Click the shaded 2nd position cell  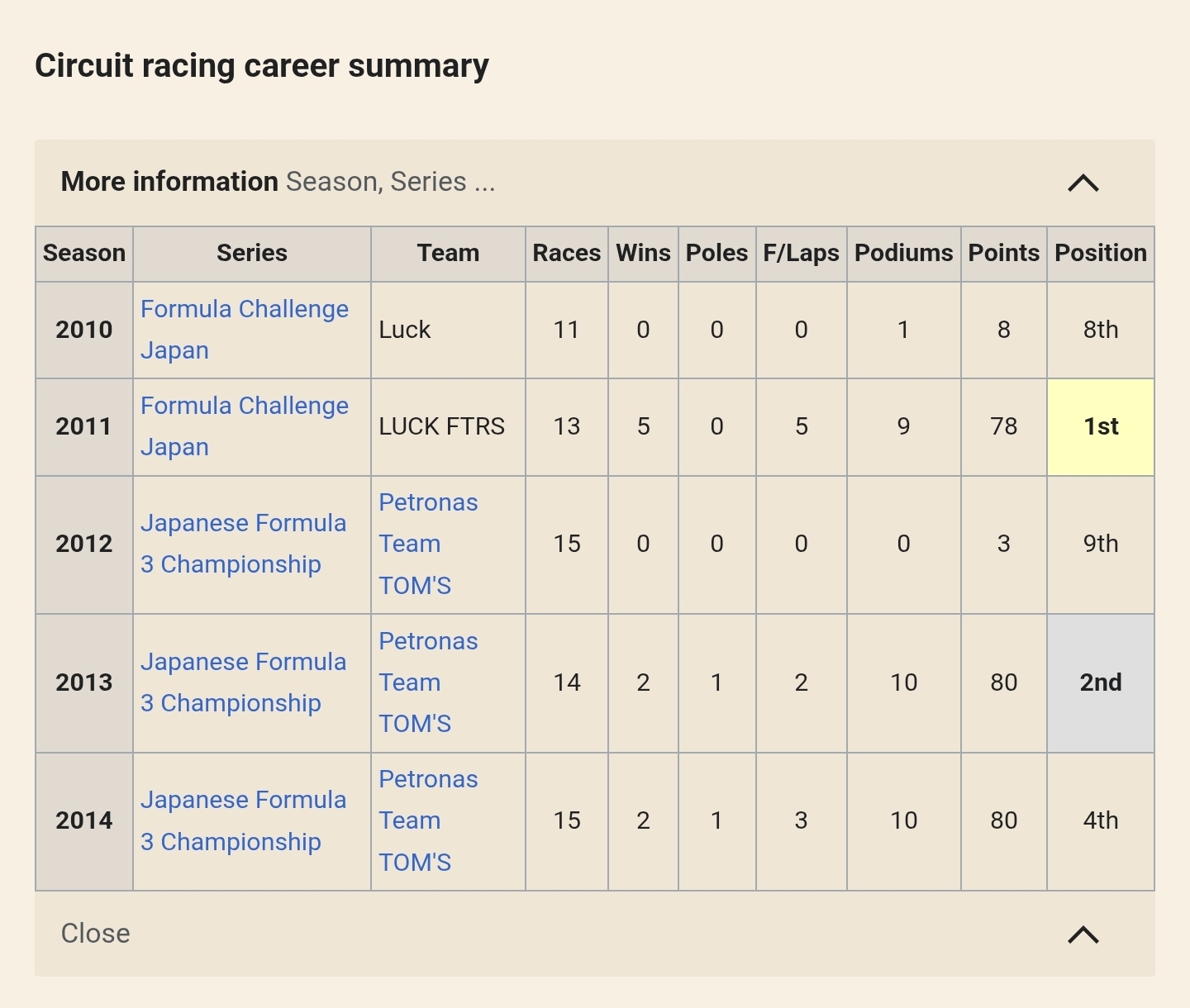(1101, 682)
